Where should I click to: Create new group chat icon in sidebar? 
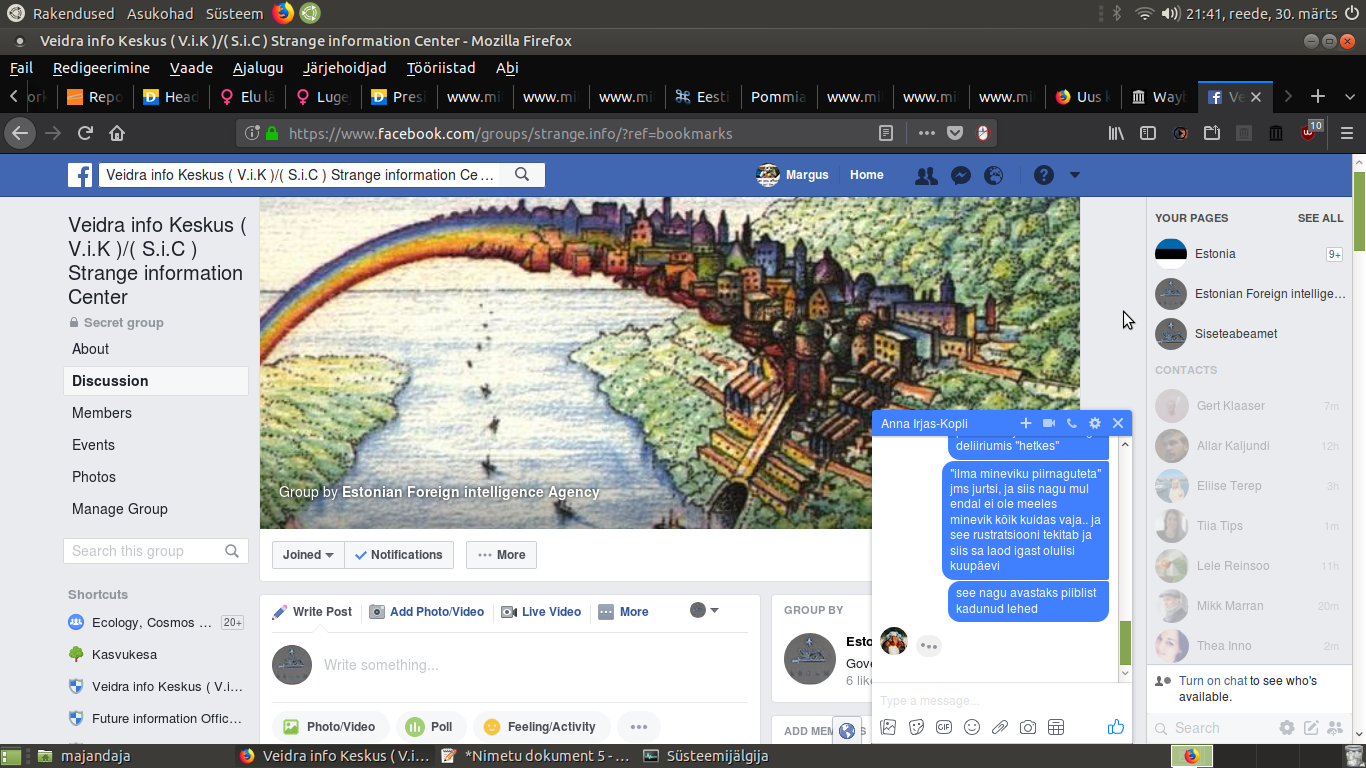(x=1335, y=728)
